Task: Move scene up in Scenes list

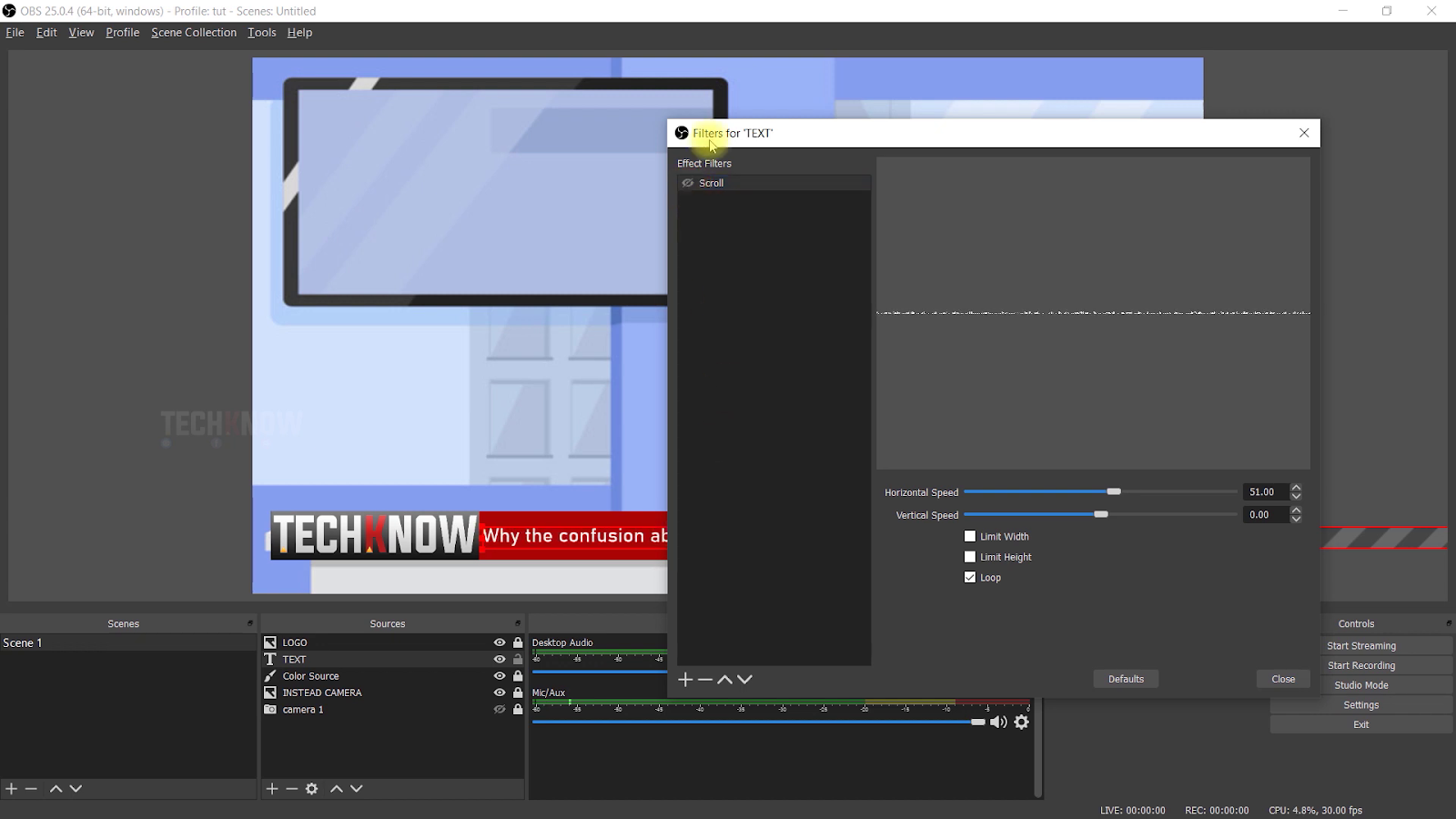Action: [56, 789]
